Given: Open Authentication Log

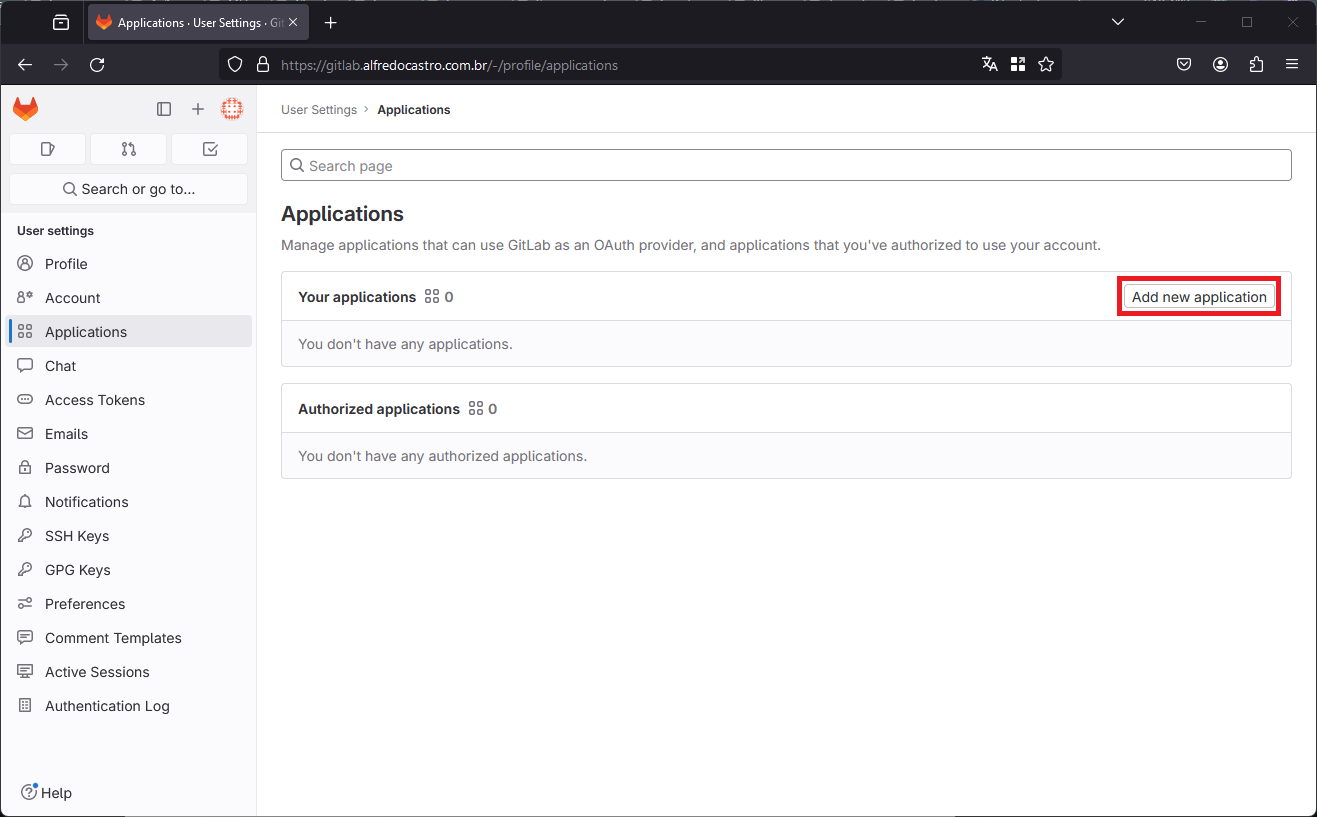Looking at the screenshot, I should 129,706.
